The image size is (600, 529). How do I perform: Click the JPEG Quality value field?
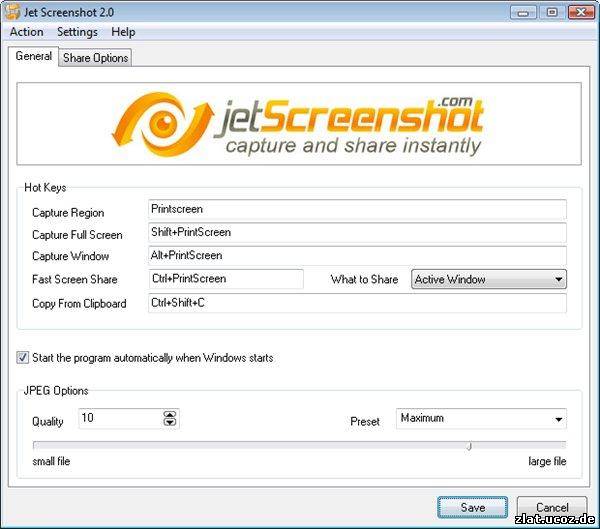click(x=121, y=418)
